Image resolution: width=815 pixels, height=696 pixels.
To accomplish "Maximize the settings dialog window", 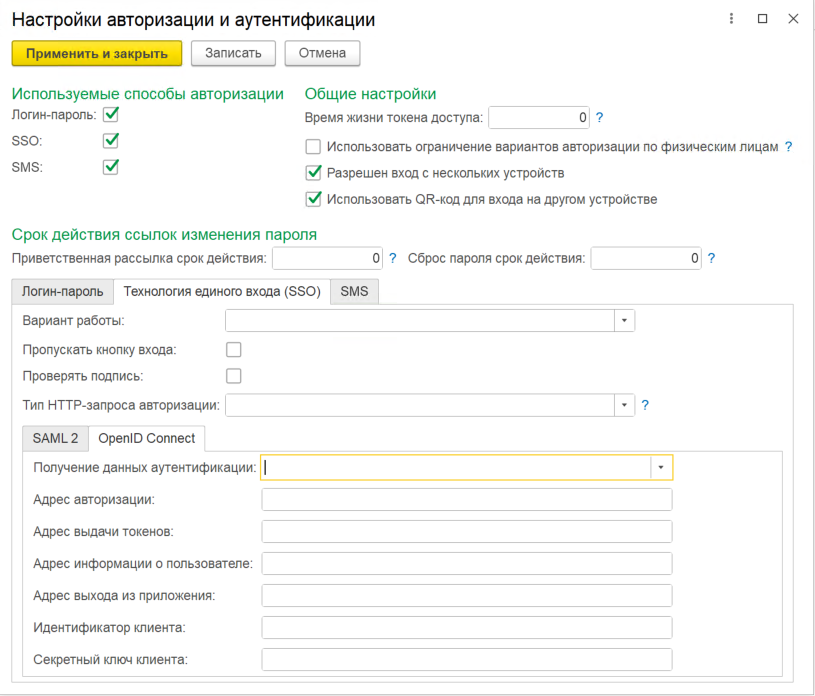I will click(763, 19).
